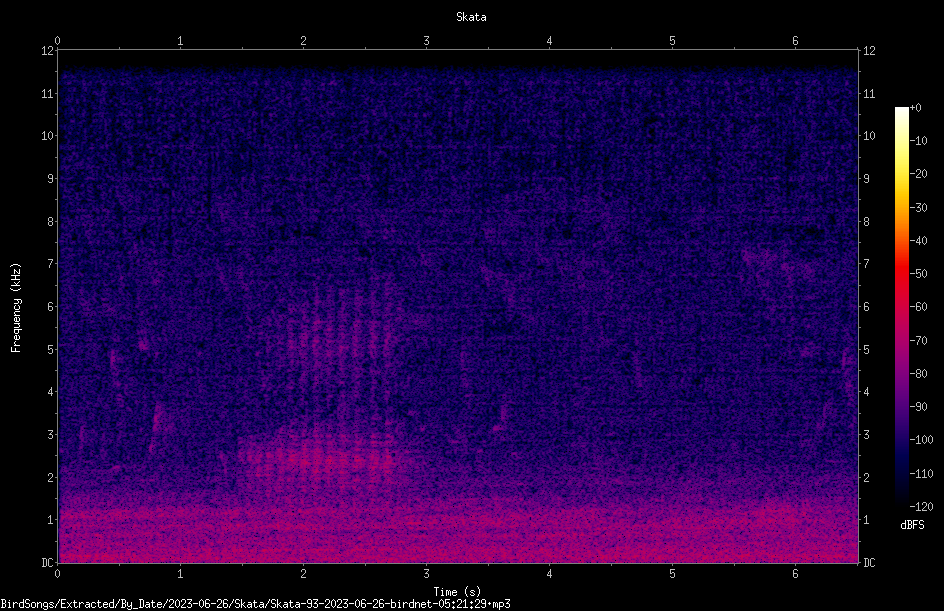The height and width of the screenshot is (611, 944).
Task: Click the "DC" label on the right frequency axis
Action: point(869,563)
